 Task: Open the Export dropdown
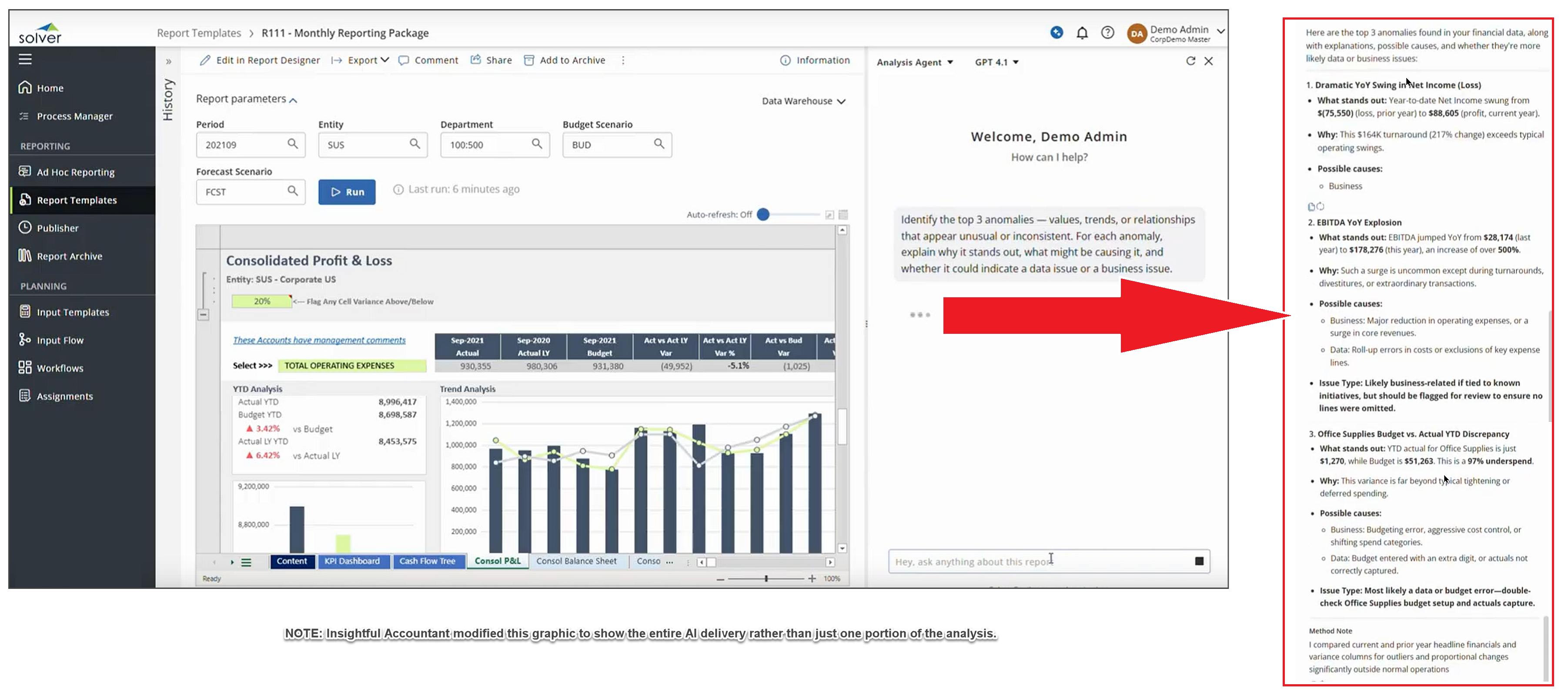[x=368, y=60]
